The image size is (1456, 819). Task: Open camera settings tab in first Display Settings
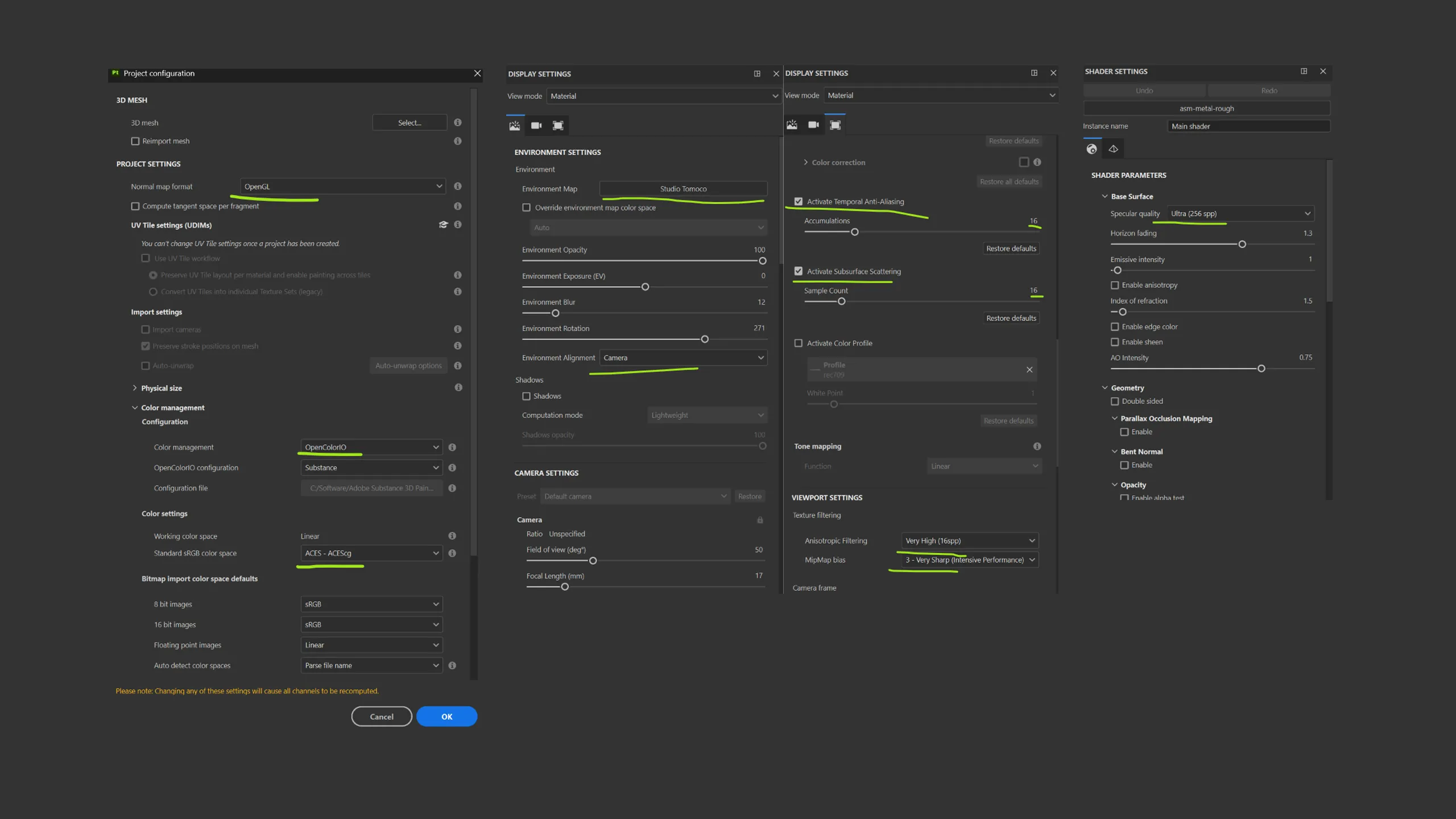point(536,126)
